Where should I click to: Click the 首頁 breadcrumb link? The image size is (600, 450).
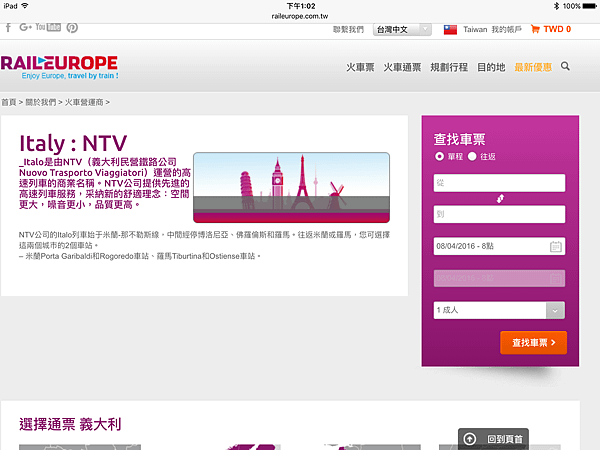pos(9,102)
